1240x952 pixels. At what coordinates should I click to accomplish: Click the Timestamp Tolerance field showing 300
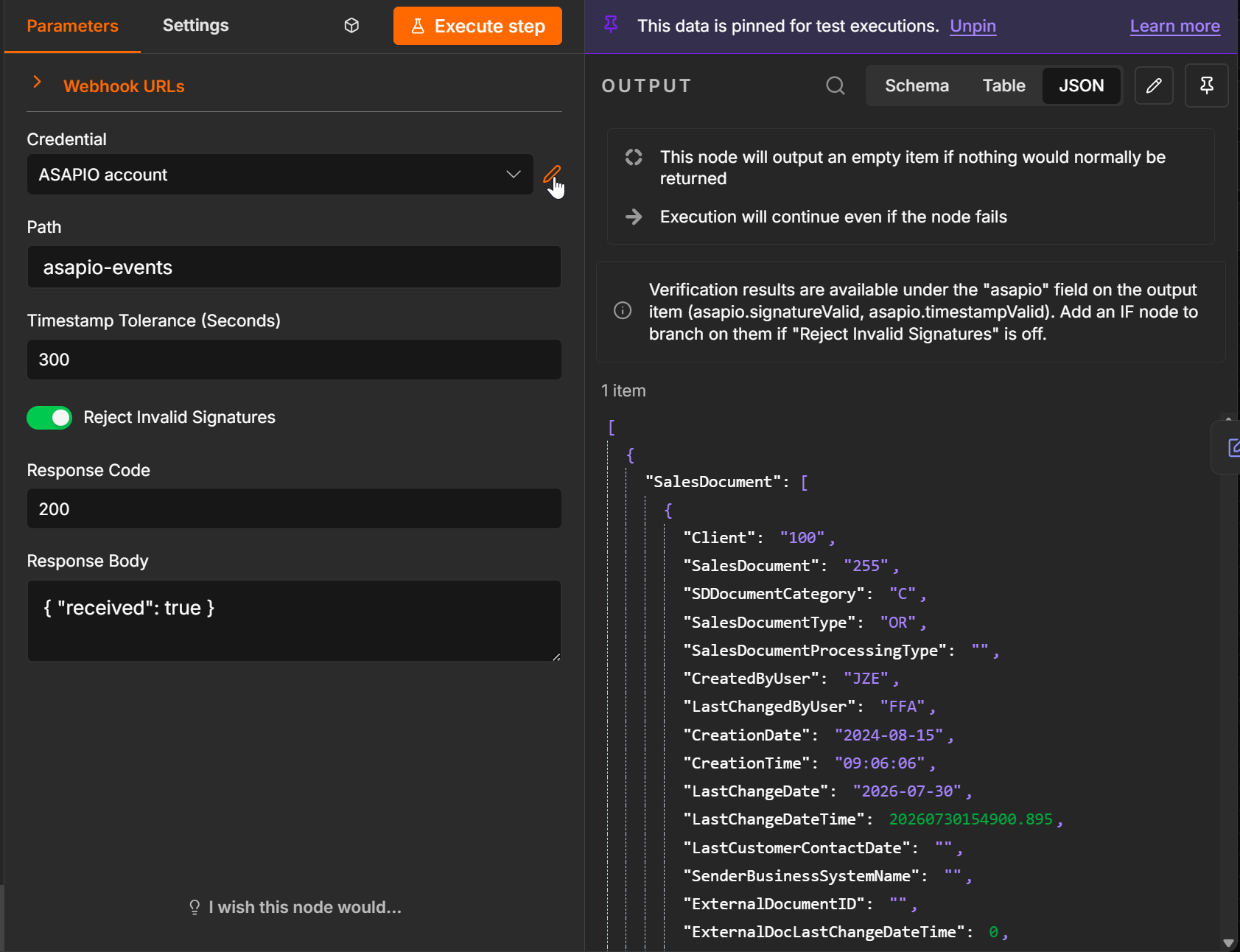point(294,360)
